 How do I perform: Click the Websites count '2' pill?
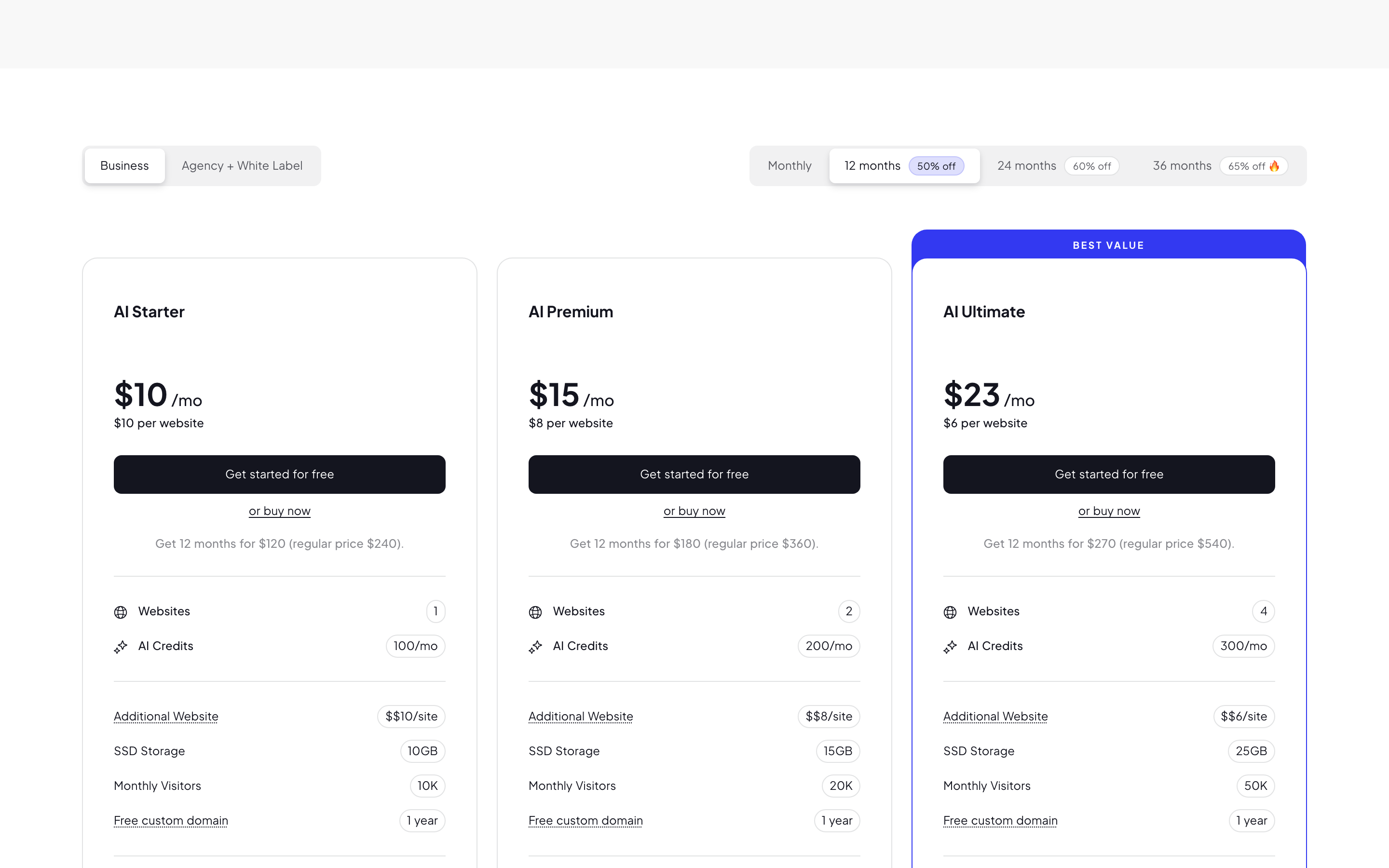[x=849, y=611]
